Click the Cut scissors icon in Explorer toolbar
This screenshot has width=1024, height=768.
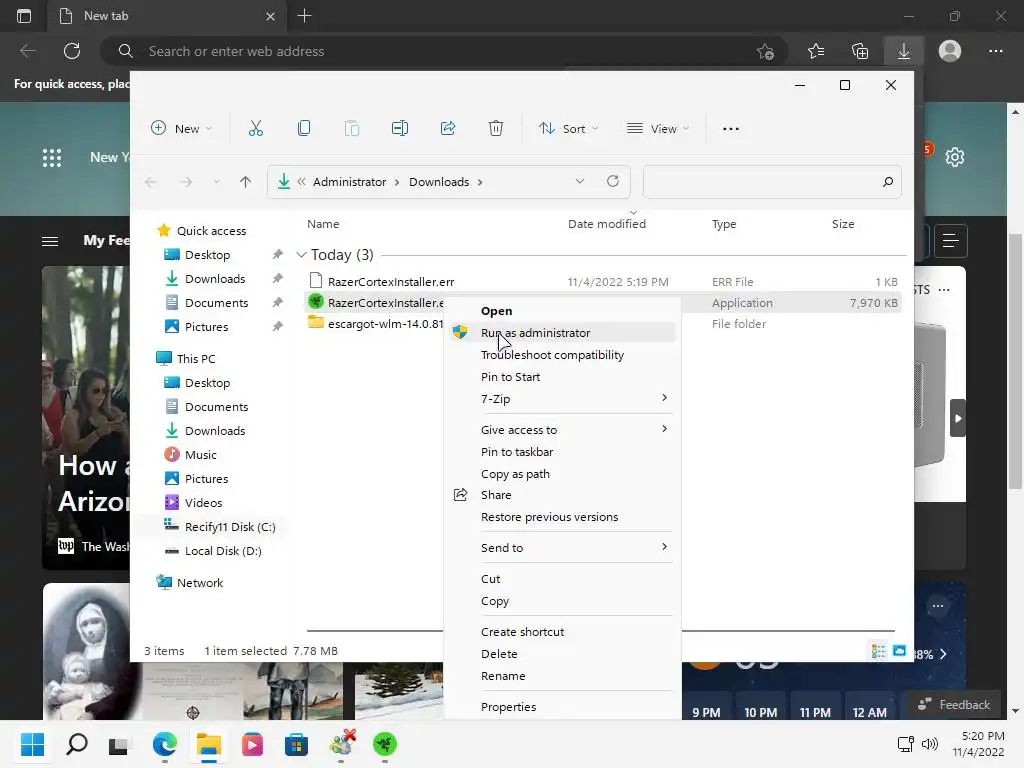[x=255, y=129]
